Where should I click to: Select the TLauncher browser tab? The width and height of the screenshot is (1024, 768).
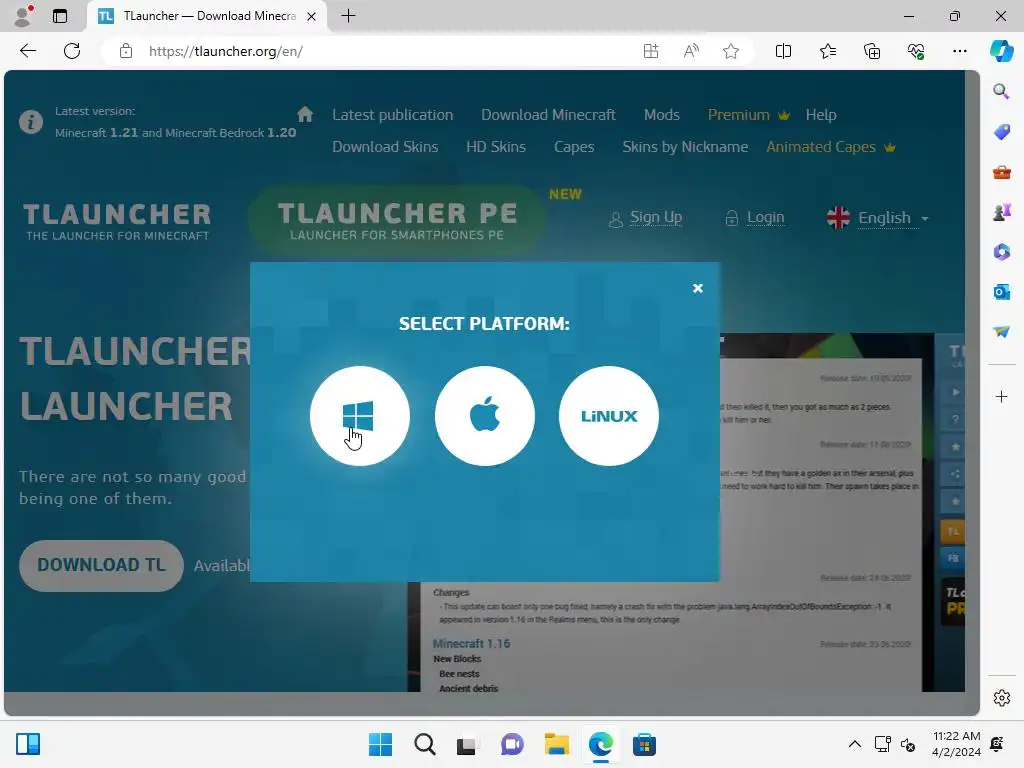pyautogui.click(x=208, y=16)
